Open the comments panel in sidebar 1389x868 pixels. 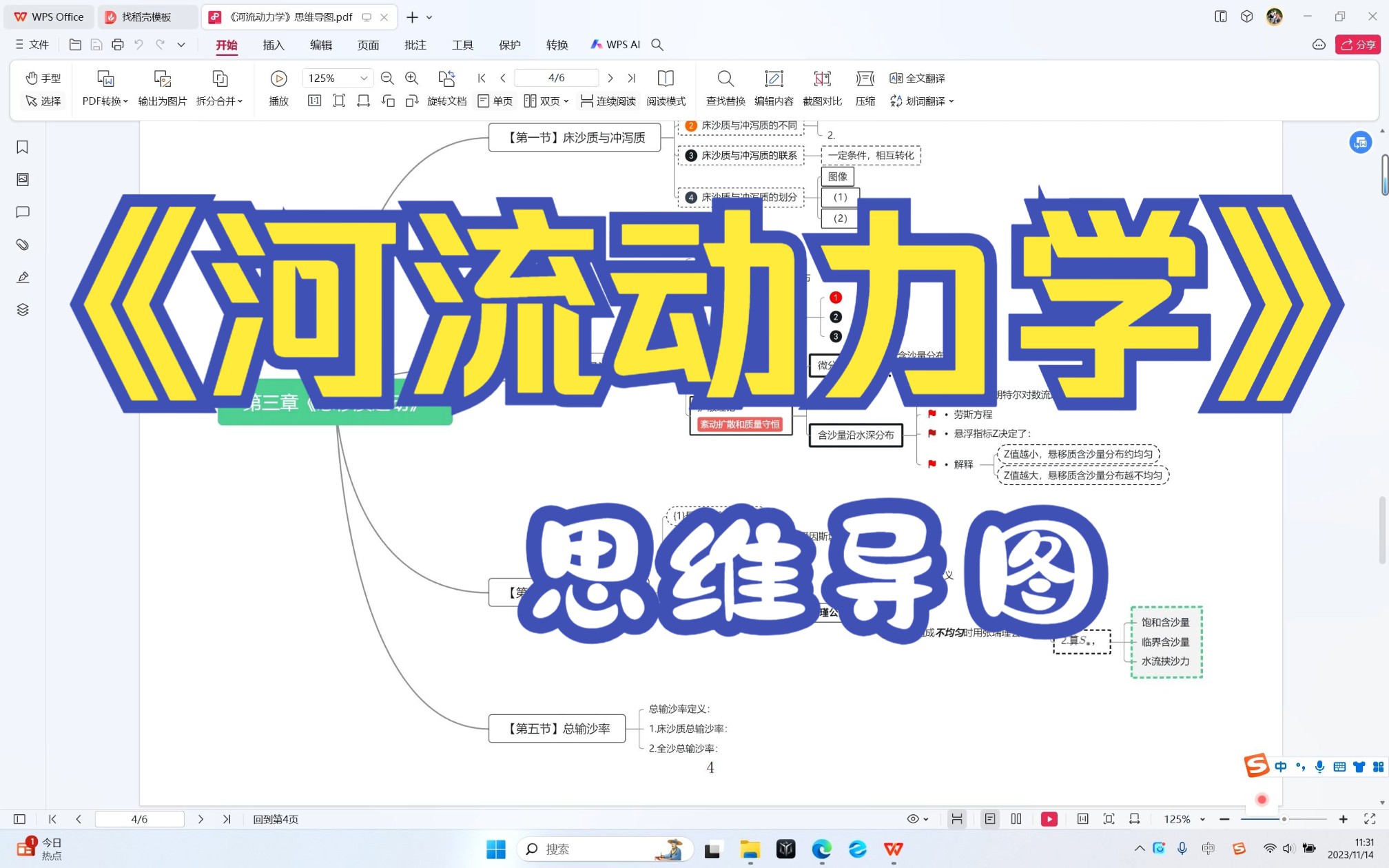tap(22, 212)
